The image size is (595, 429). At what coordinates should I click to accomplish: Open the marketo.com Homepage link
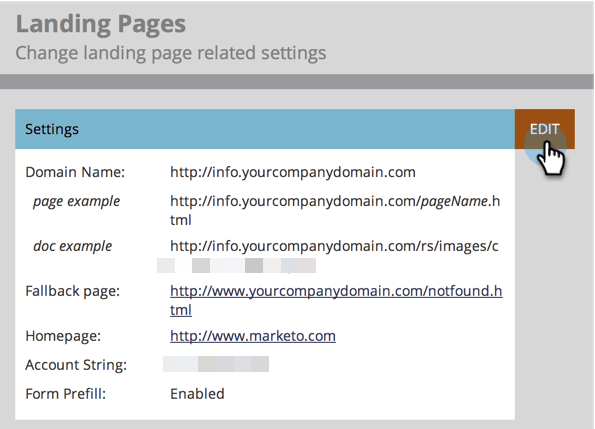pyautogui.click(x=253, y=336)
